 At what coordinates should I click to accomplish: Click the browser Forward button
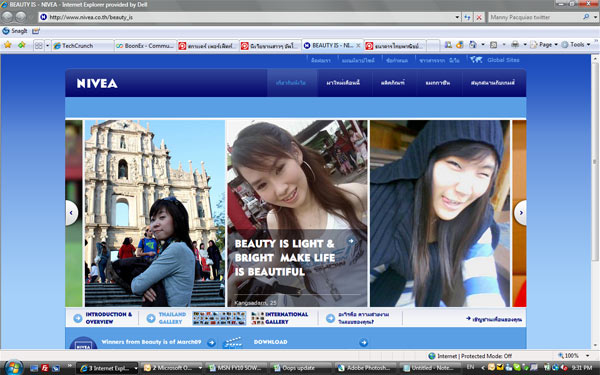click(x=21, y=17)
